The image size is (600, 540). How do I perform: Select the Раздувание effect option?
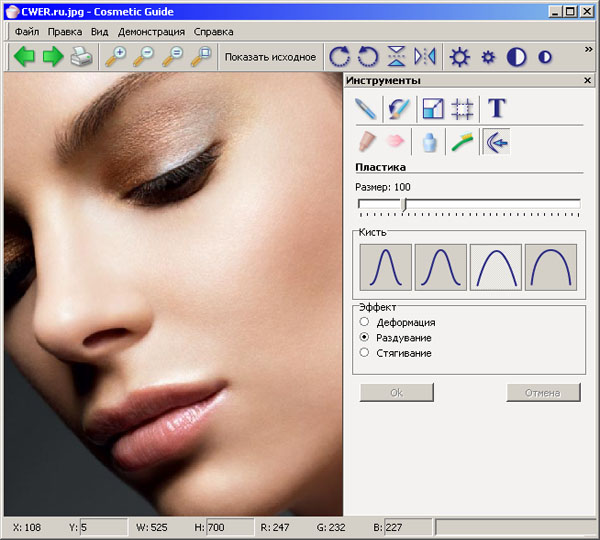pyautogui.click(x=365, y=338)
